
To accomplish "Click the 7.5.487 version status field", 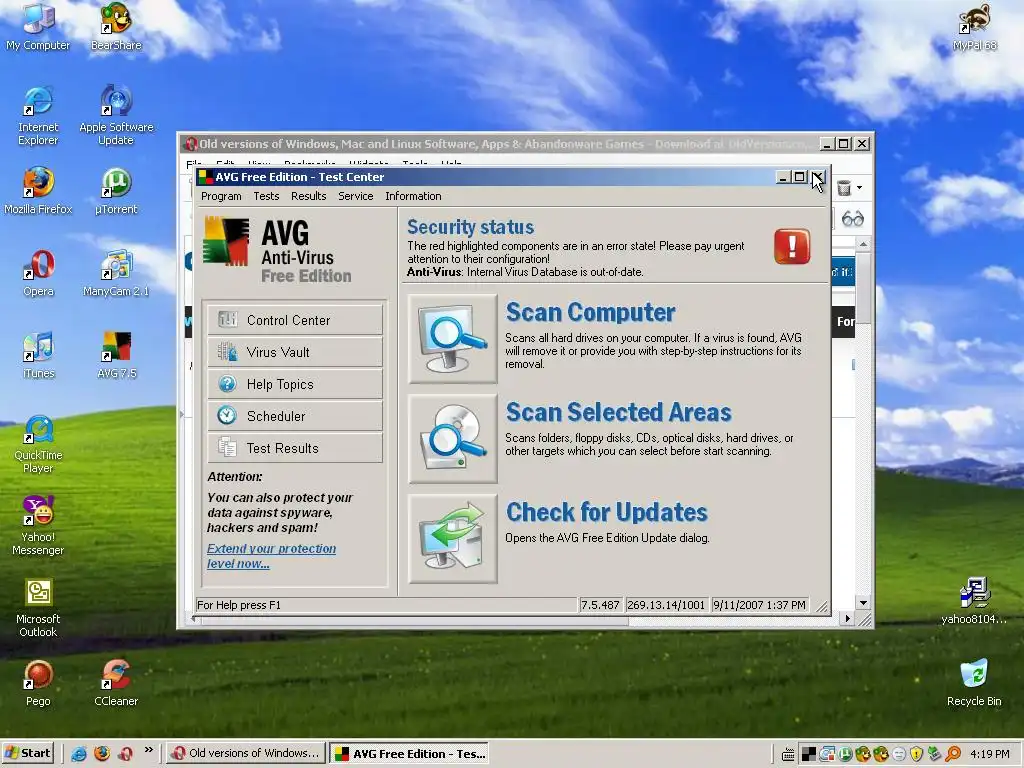I will (600, 605).
